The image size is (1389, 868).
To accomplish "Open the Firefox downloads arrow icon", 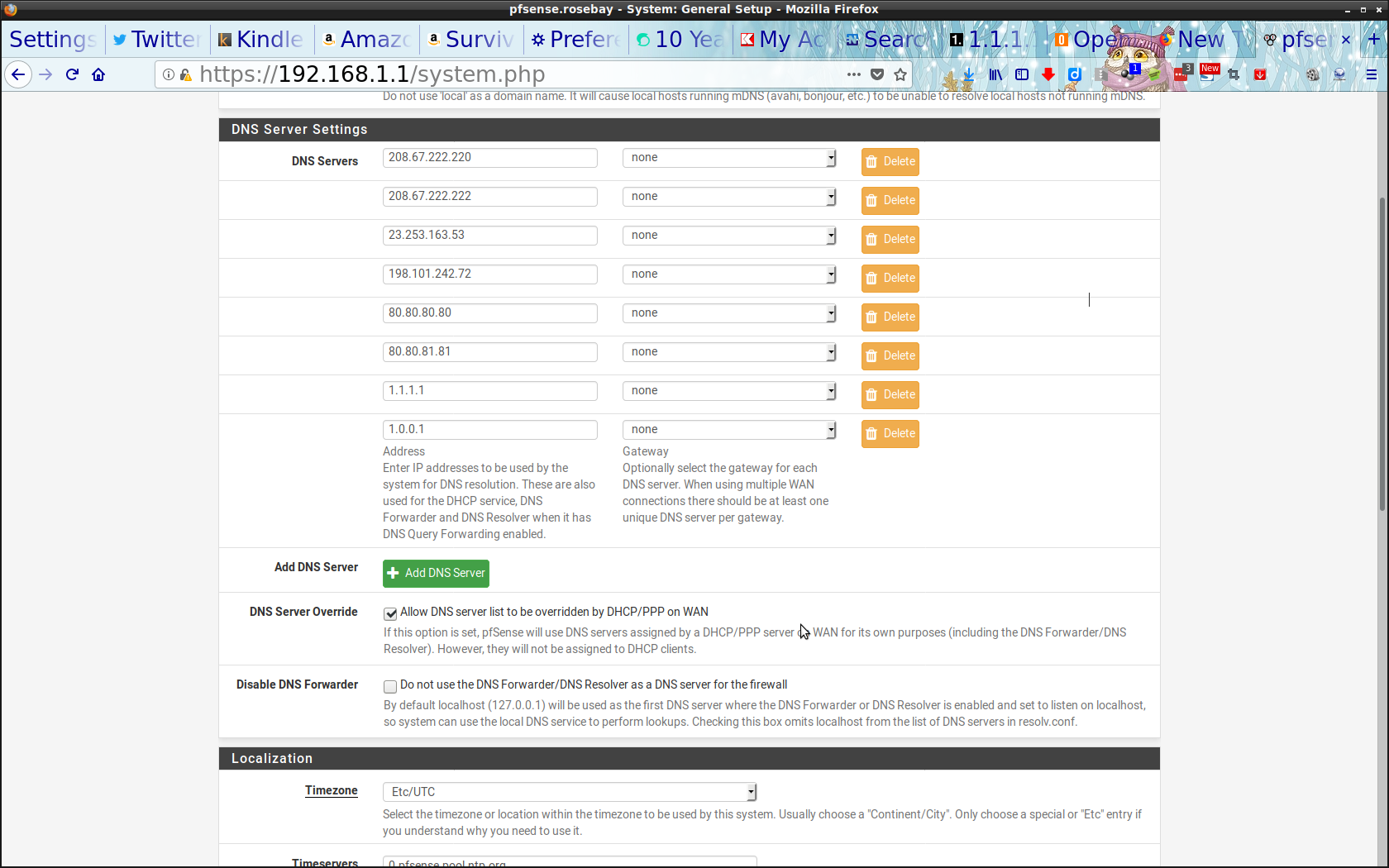I will [x=968, y=74].
